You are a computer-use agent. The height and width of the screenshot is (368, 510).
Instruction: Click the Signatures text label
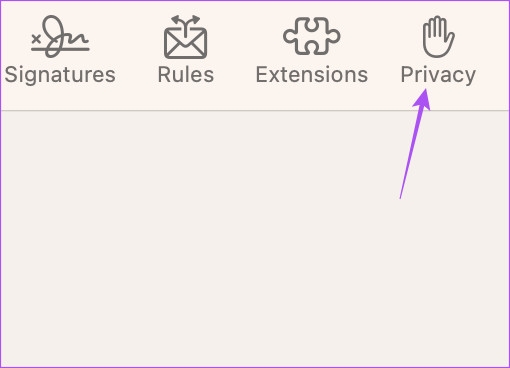60,75
